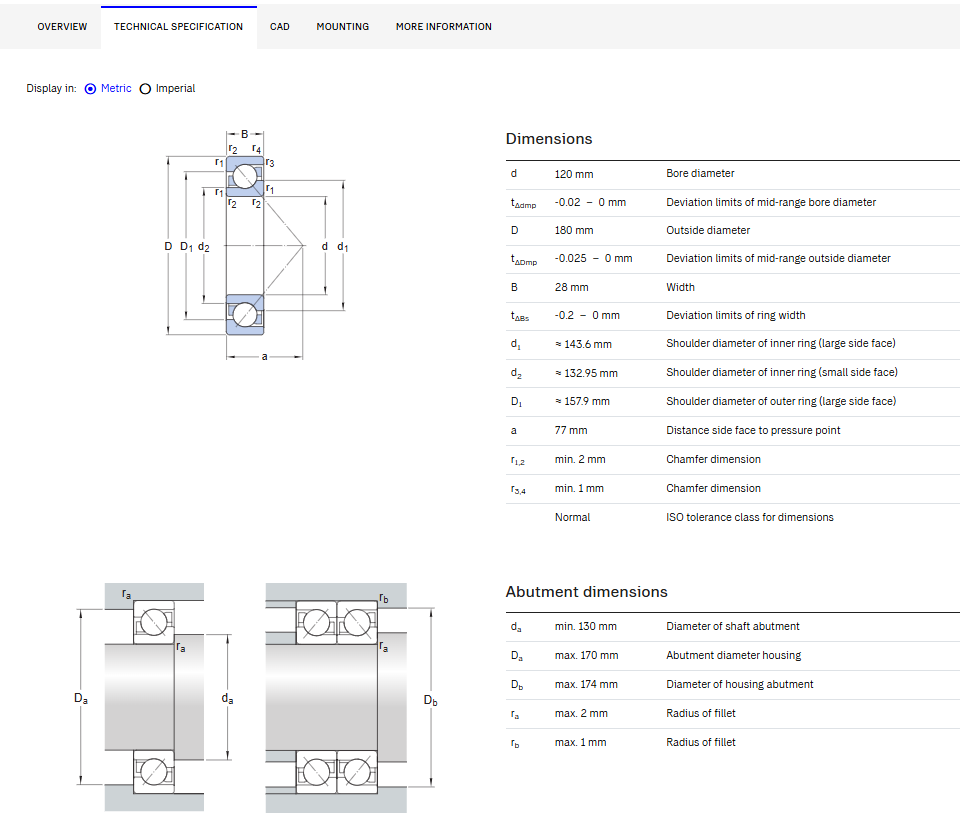
Task: Click the min. 1 mm chamfer value
Action: [579, 489]
